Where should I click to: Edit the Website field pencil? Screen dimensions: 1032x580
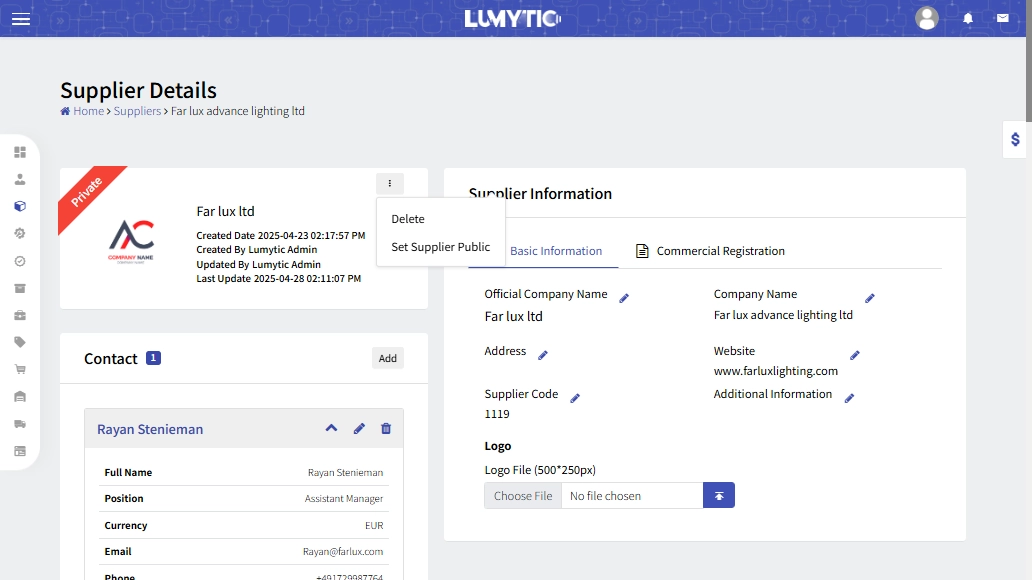click(855, 355)
